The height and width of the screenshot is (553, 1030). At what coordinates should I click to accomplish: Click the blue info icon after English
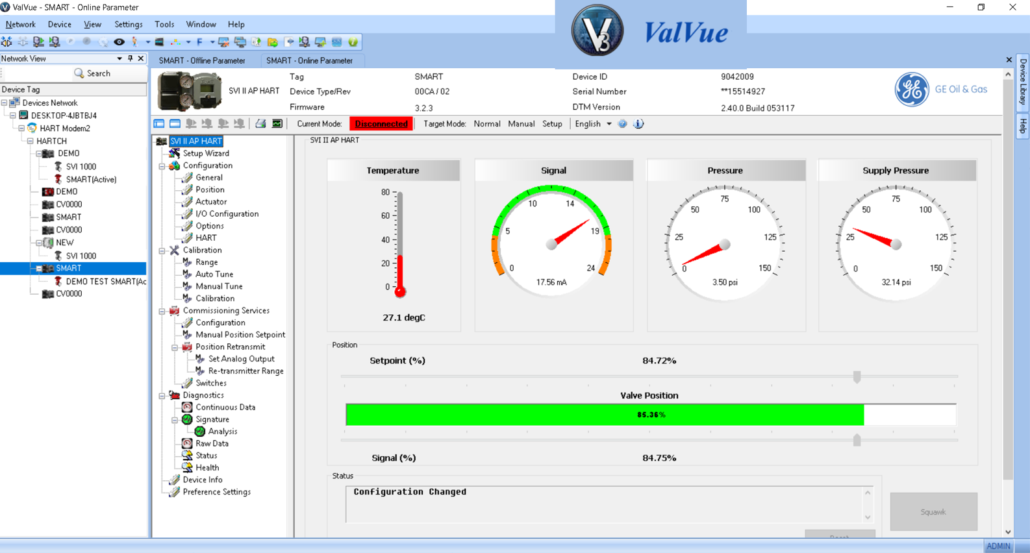[x=638, y=124]
